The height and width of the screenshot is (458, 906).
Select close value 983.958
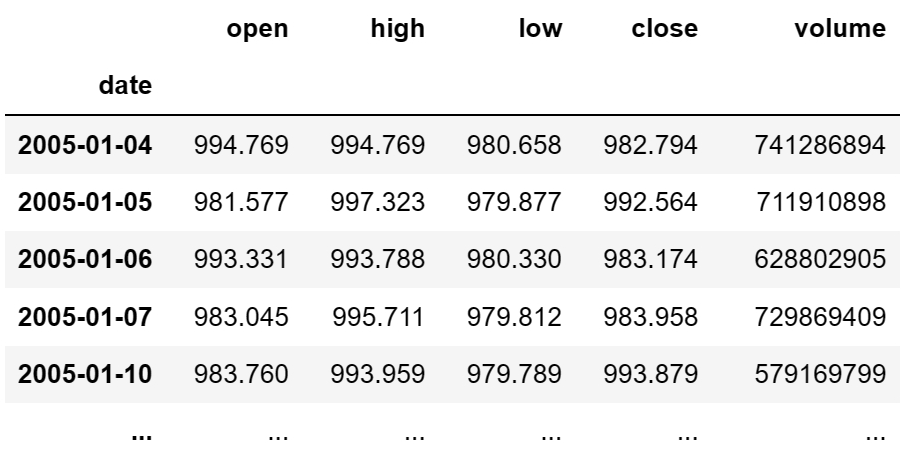coord(651,317)
